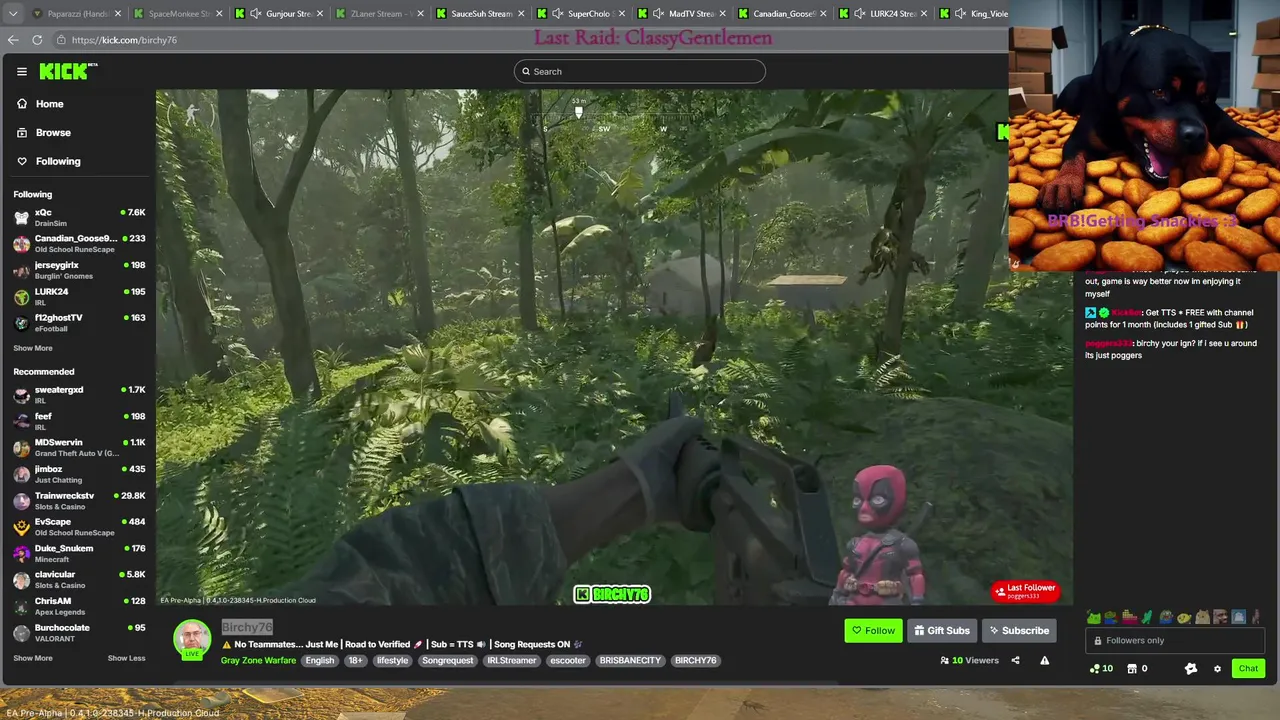Open the chat shop icon showing 0
This screenshot has width=1280, height=720.
tap(1137, 668)
